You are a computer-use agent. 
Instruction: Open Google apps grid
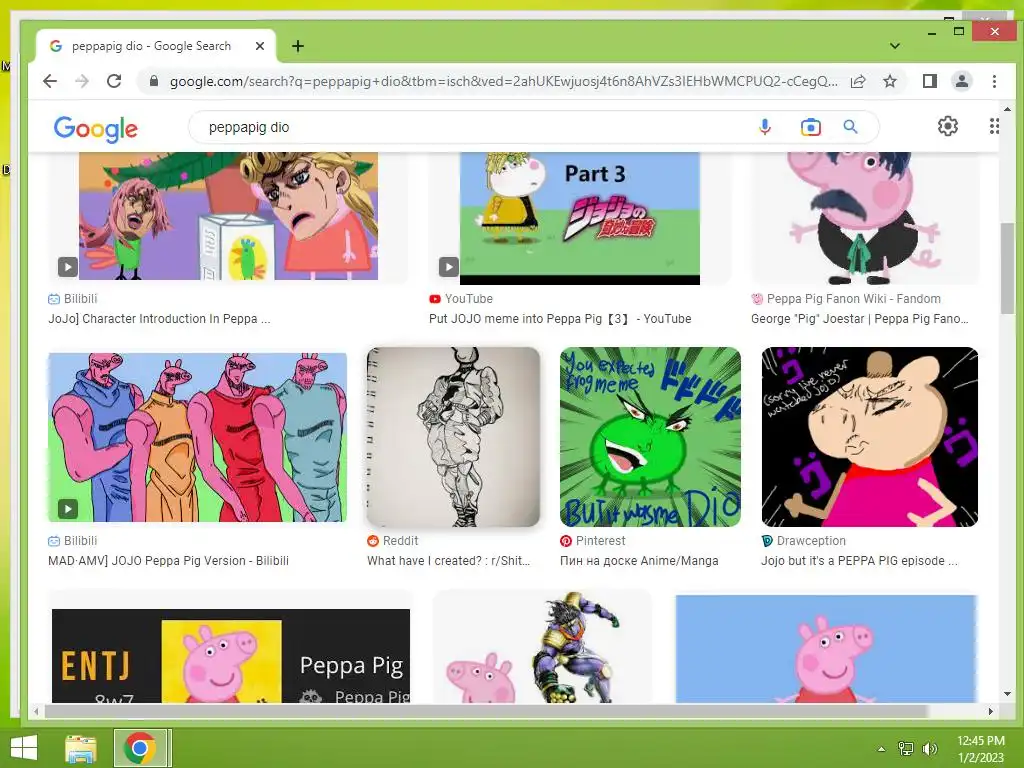(994, 126)
